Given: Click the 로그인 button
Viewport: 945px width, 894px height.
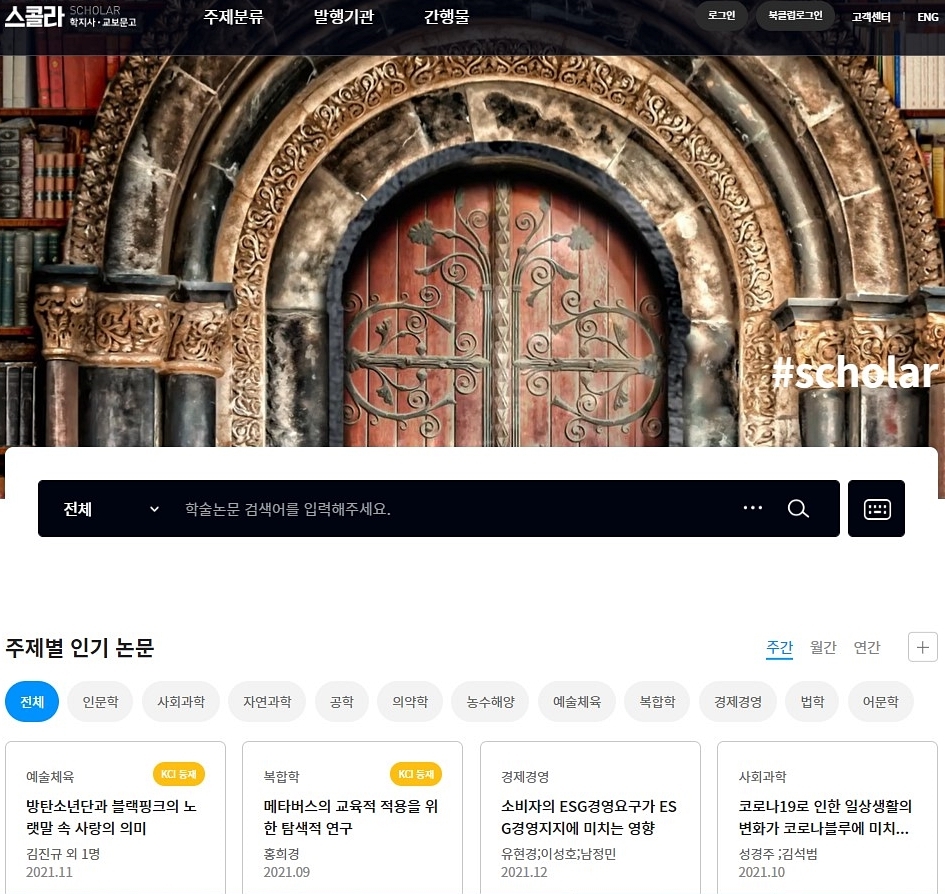Looking at the screenshot, I should click(721, 16).
